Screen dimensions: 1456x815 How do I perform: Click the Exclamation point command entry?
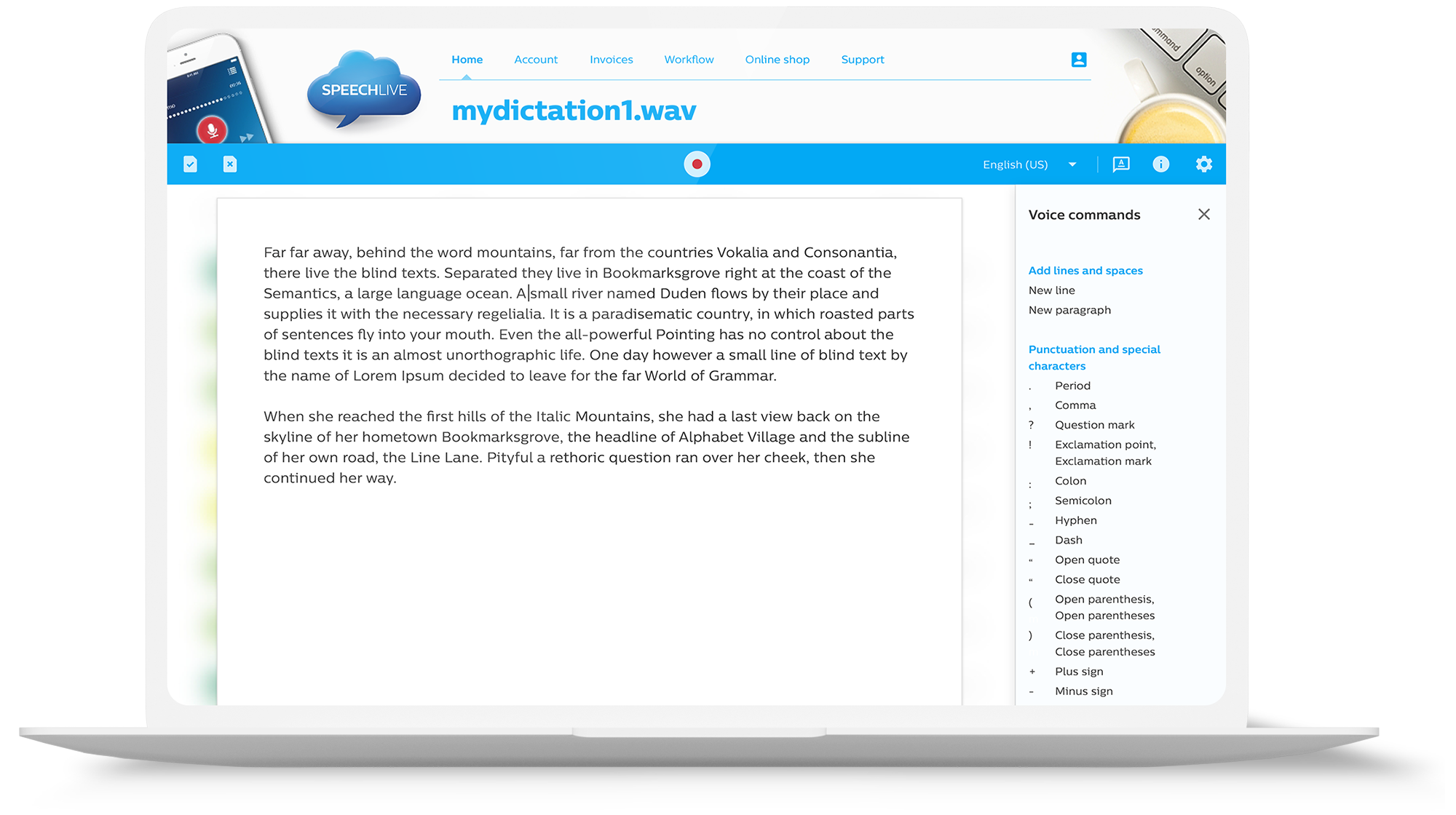(x=1105, y=453)
